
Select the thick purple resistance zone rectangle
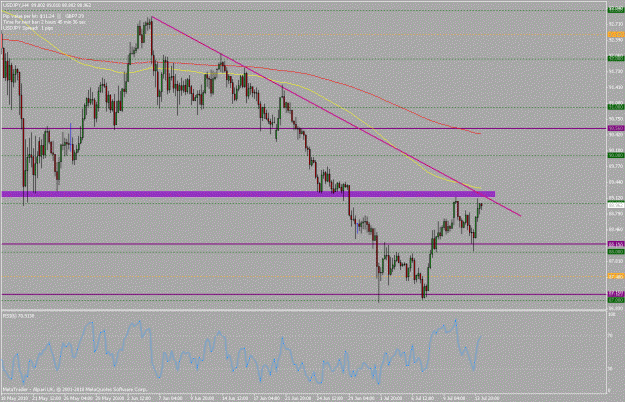pos(248,194)
